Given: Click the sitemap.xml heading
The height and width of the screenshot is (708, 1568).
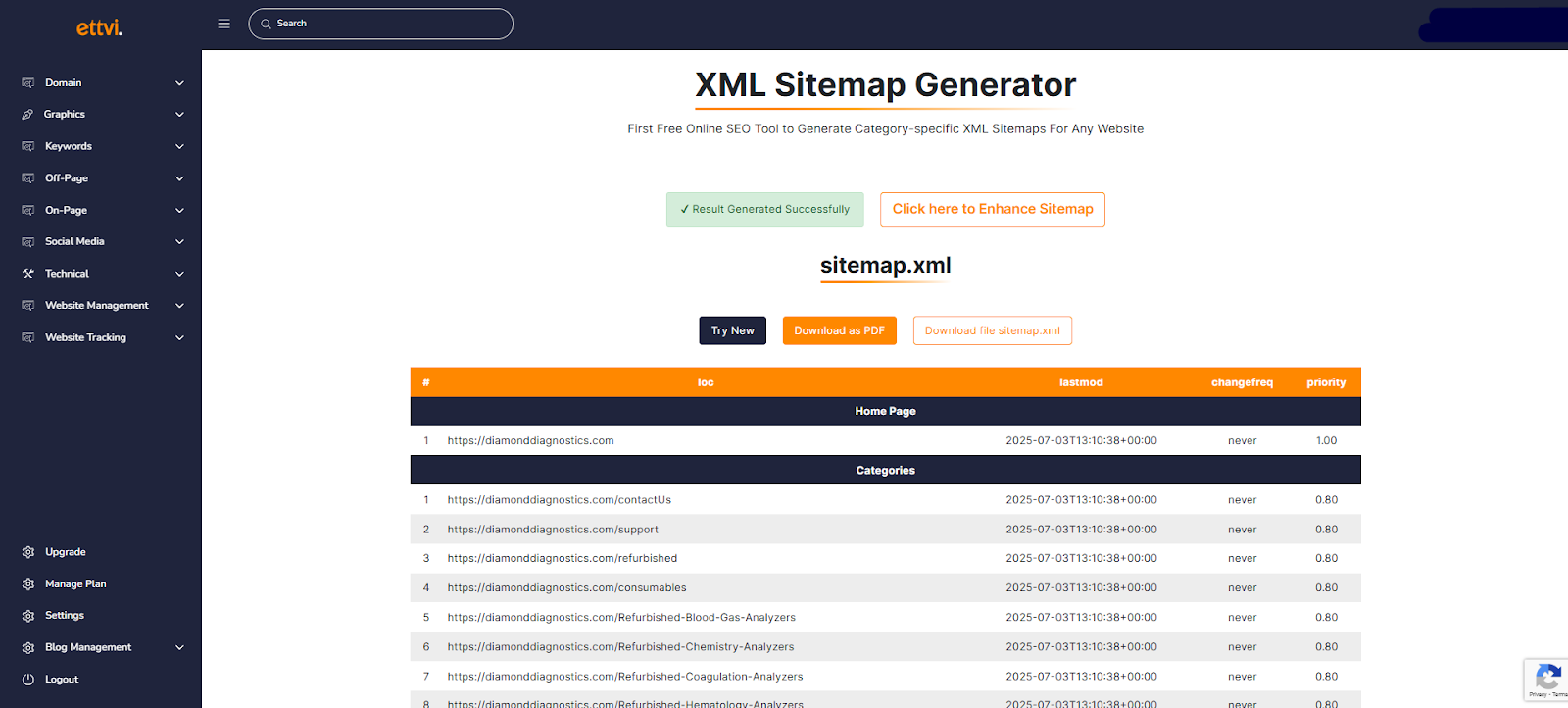Looking at the screenshot, I should (886, 266).
